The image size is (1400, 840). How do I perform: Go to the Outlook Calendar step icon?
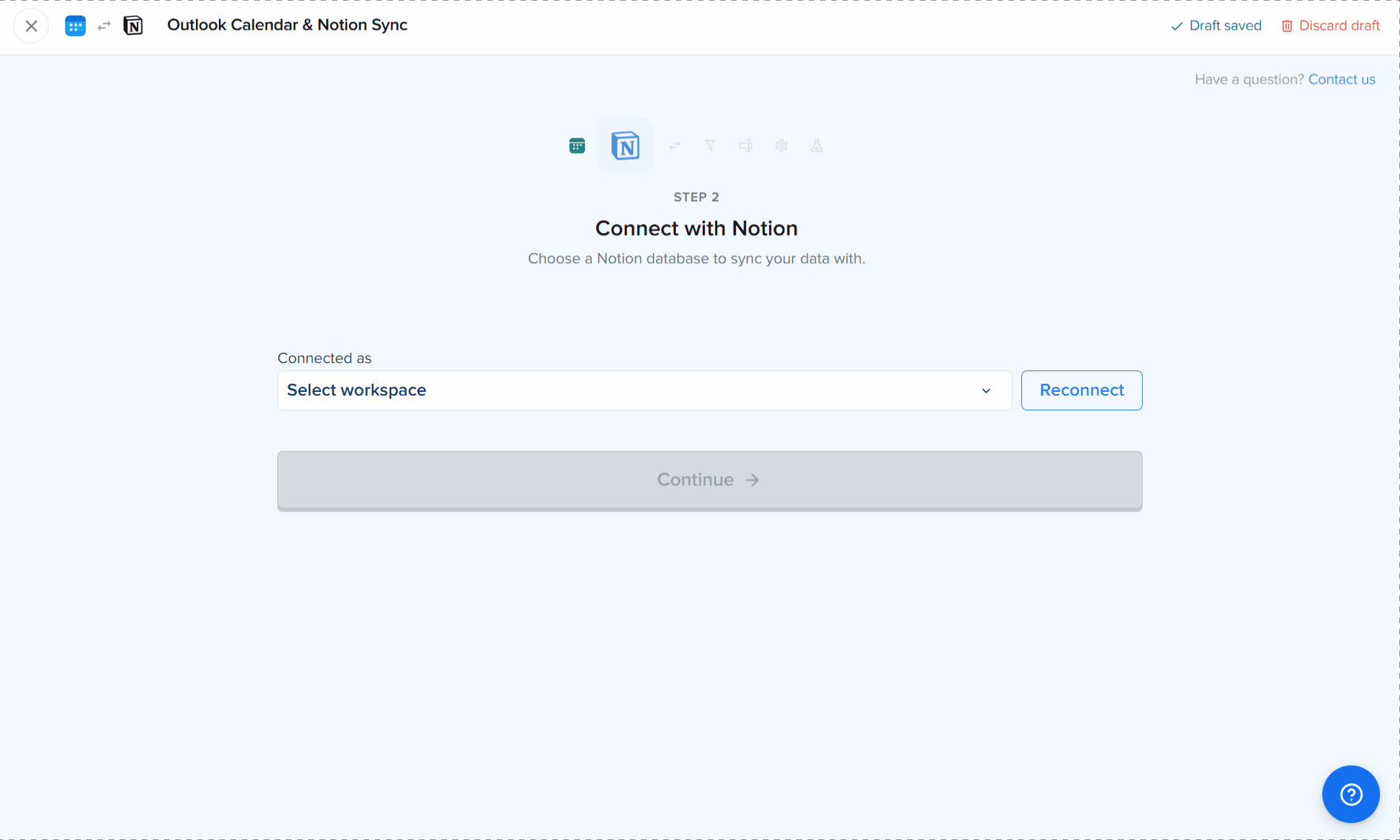click(577, 146)
